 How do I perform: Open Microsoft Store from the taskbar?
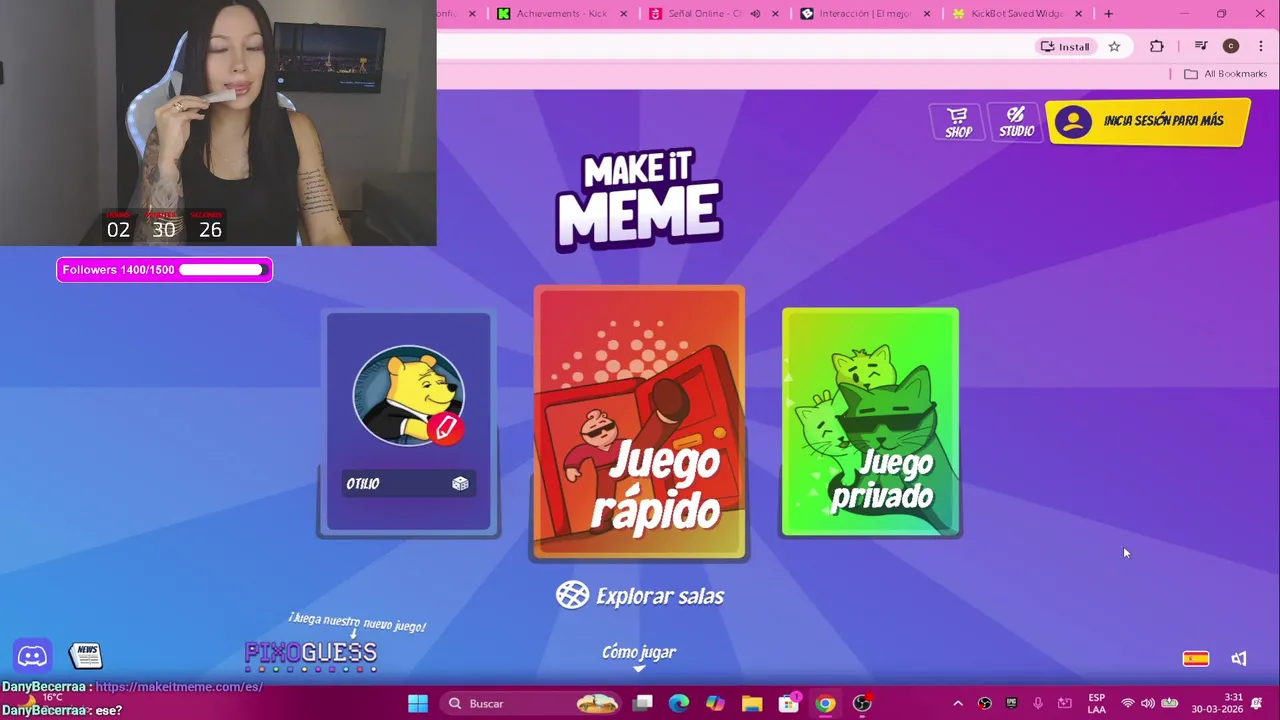(789, 703)
